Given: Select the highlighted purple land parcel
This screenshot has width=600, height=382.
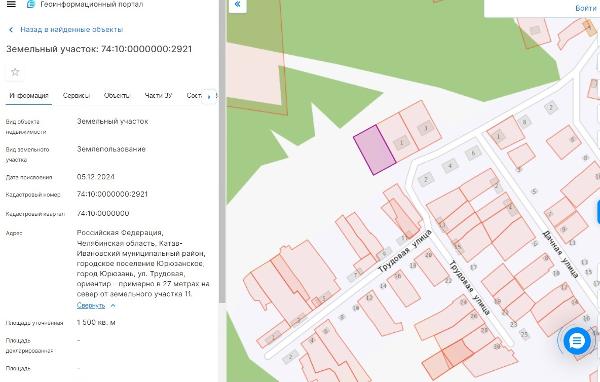Looking at the screenshot, I should tap(374, 150).
